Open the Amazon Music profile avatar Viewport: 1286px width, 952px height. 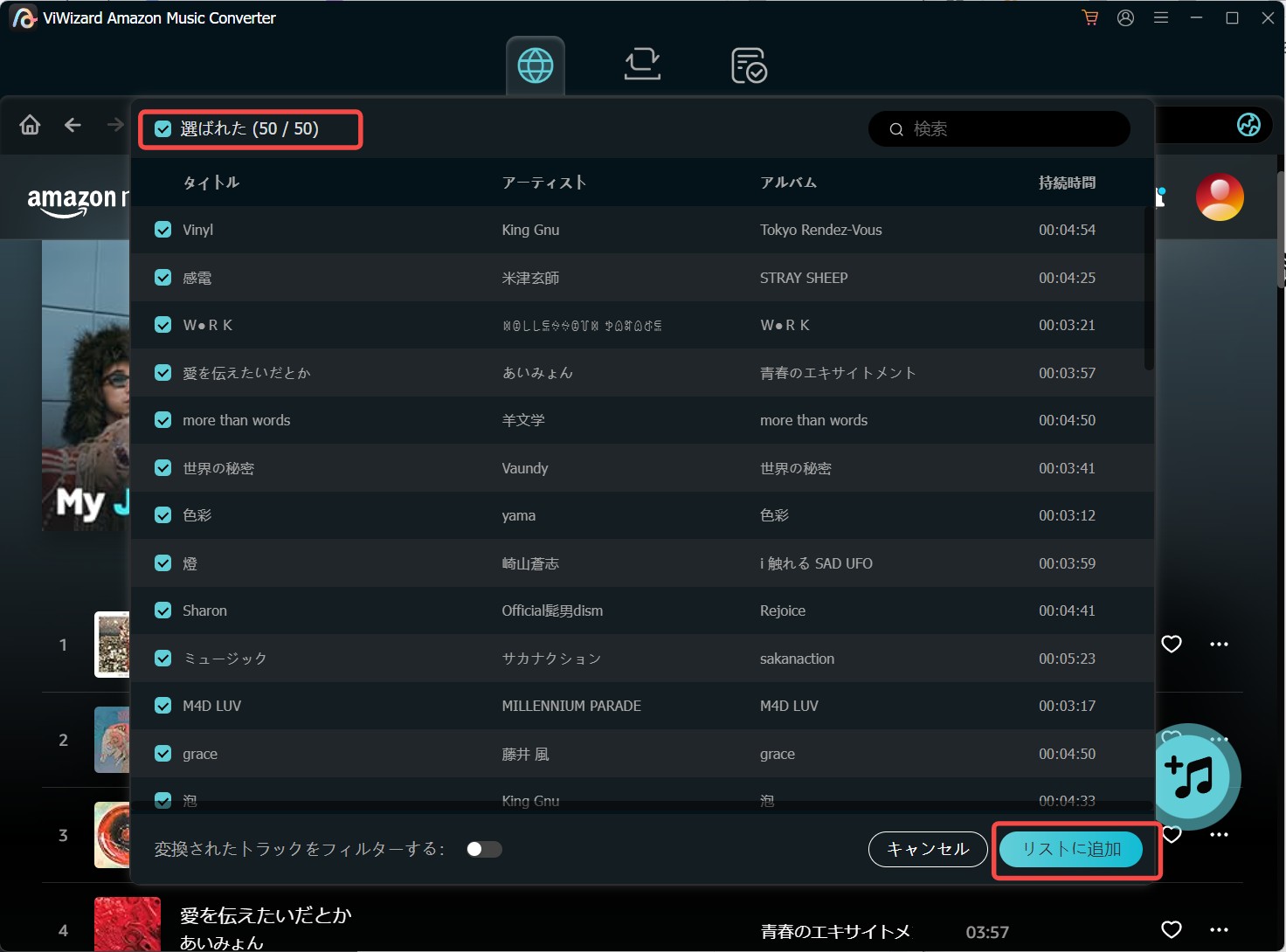1220,197
